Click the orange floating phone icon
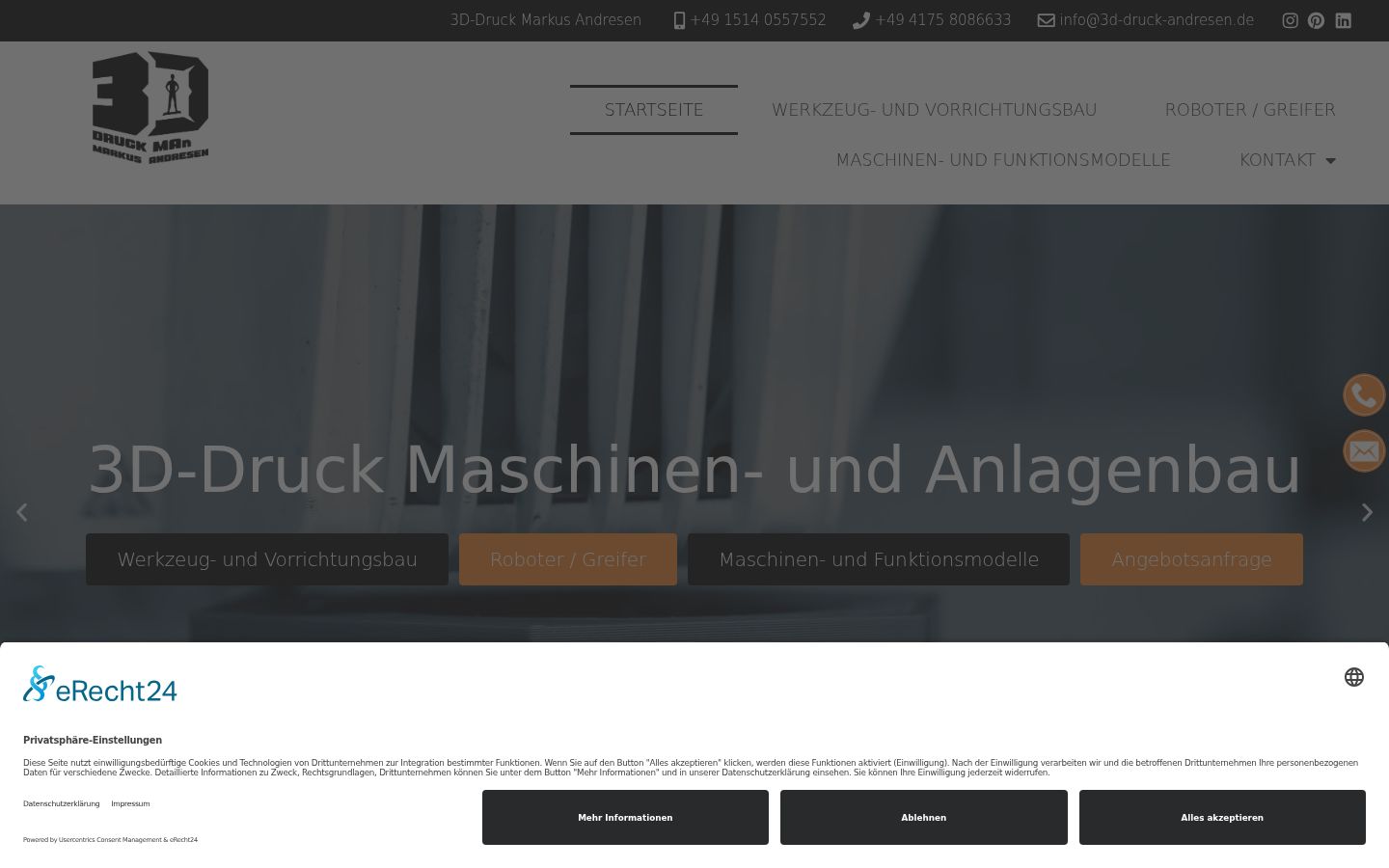The image size is (1389, 868). pos(1364,395)
